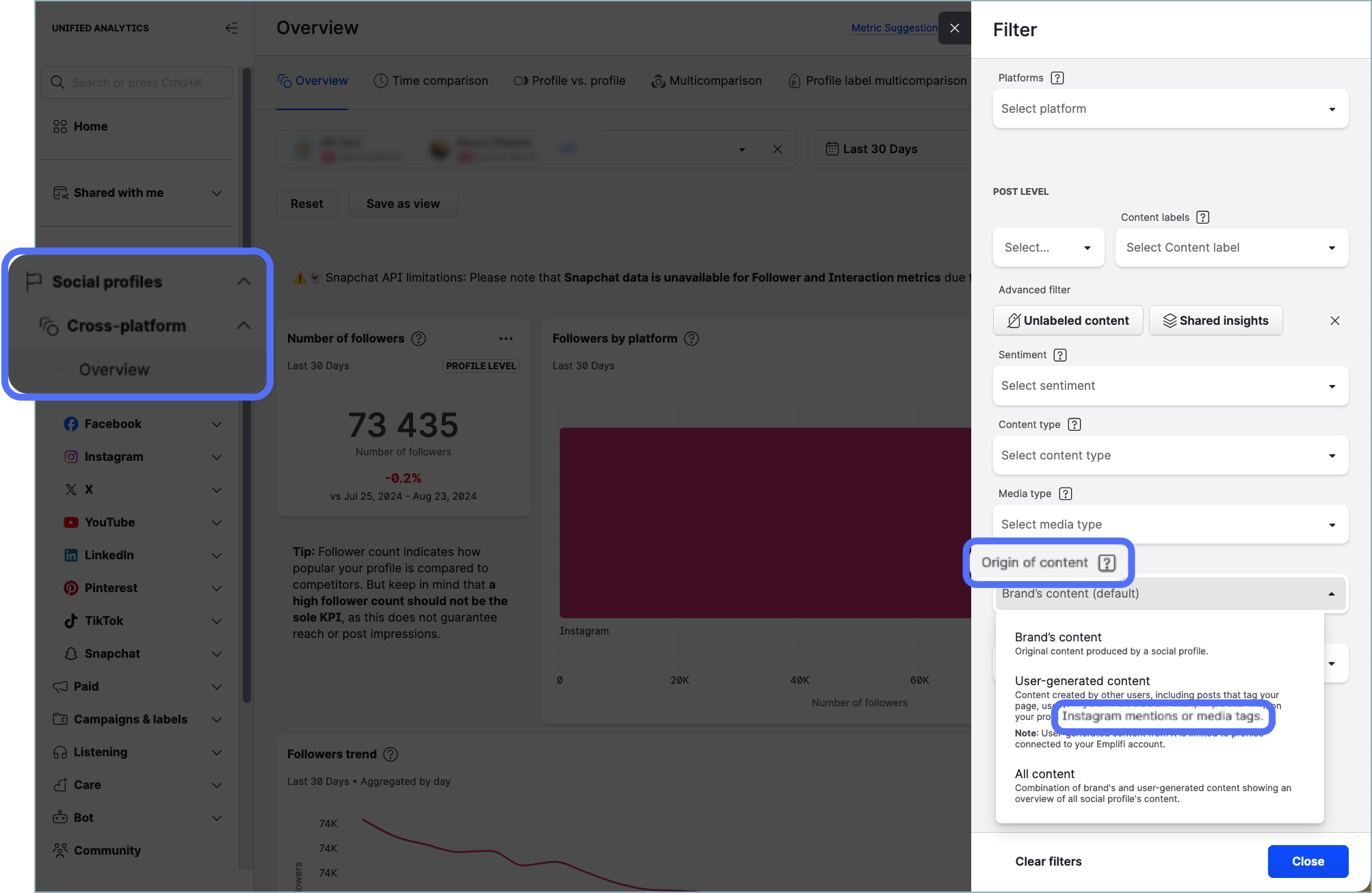Screen dimensions: 1372x893
Task: Choose User-generated content option
Action: [x=1082, y=681]
